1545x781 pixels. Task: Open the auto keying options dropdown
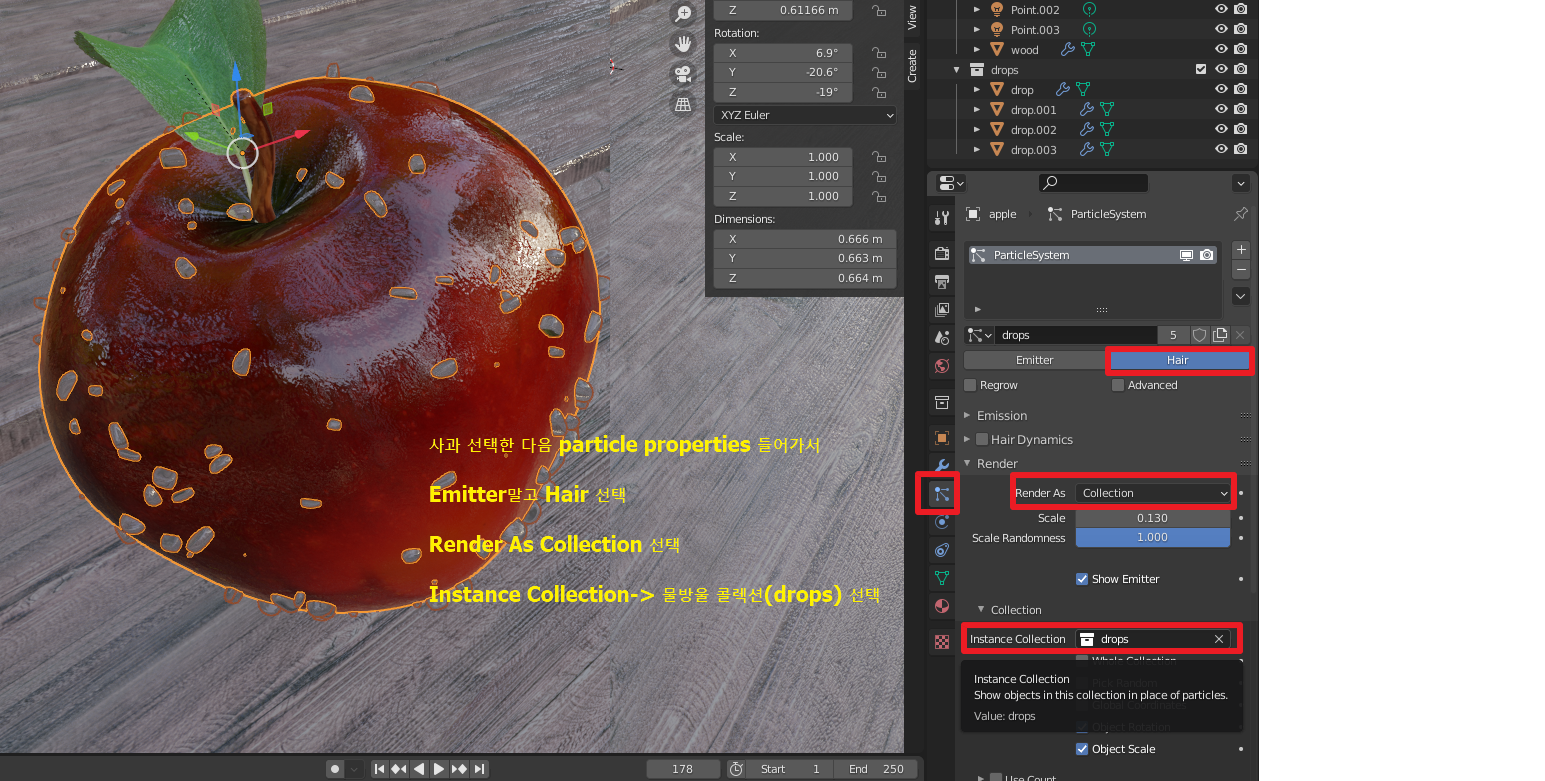[354, 769]
